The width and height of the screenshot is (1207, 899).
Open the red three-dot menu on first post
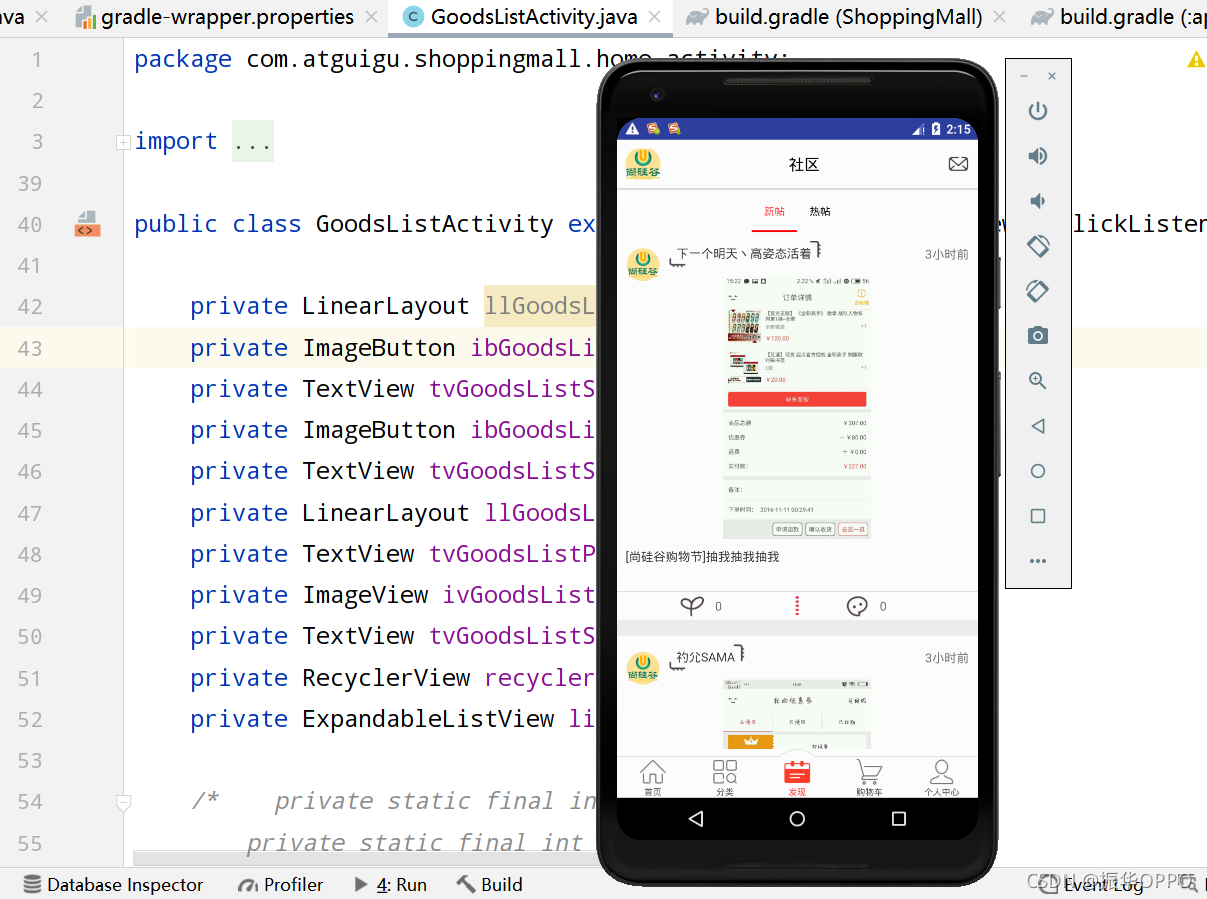tap(797, 605)
